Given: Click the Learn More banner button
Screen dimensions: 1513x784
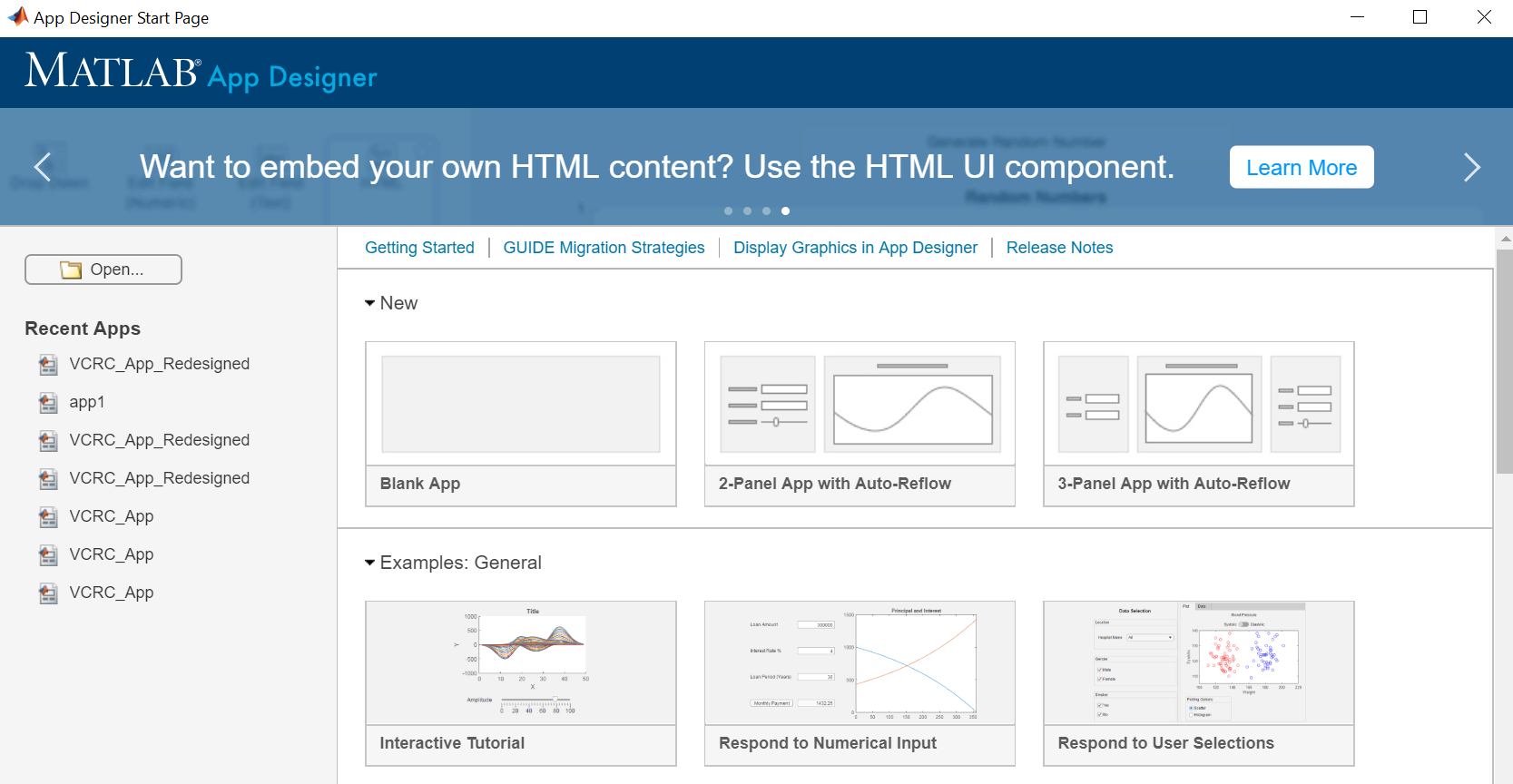Looking at the screenshot, I should 1301,167.
